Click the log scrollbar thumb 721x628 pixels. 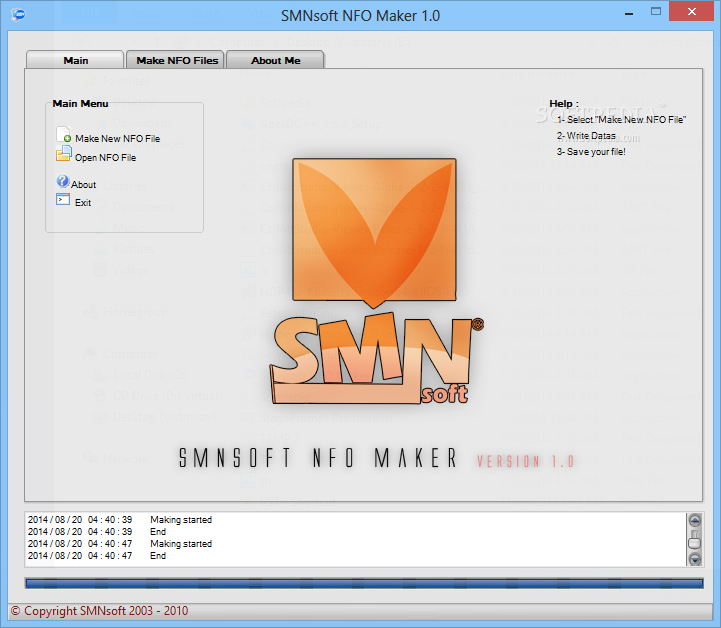pyautogui.click(x=694, y=540)
